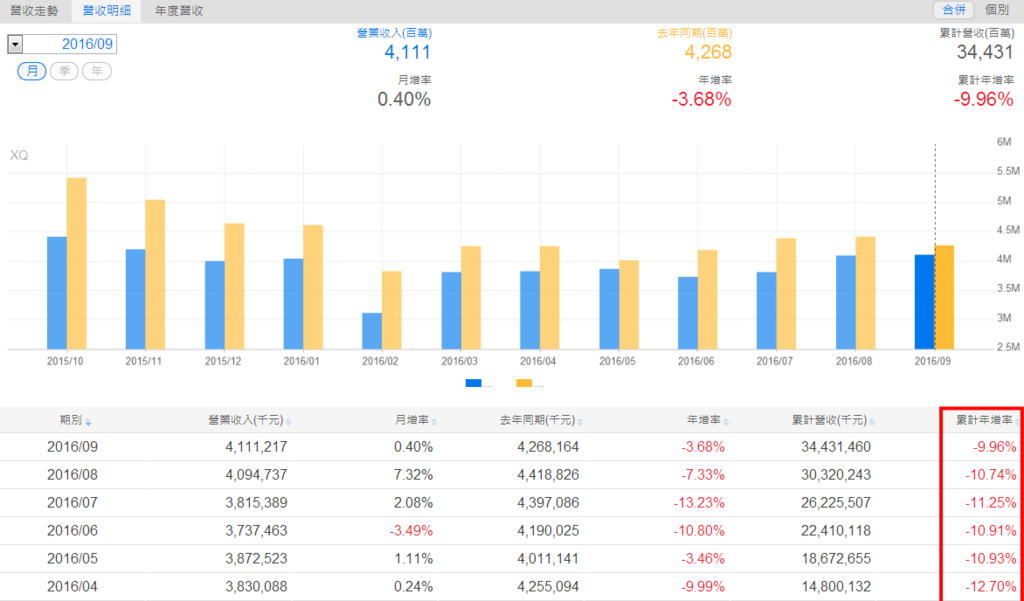Click the -13.23% yearly growth cell

point(699,503)
